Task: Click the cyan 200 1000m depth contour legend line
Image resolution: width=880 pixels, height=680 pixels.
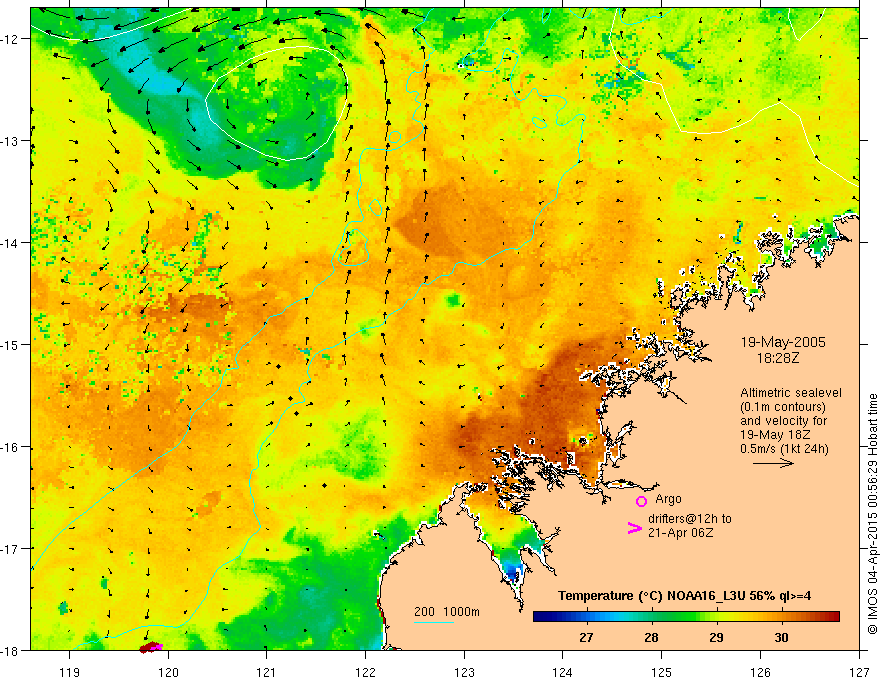Action: 434,622
